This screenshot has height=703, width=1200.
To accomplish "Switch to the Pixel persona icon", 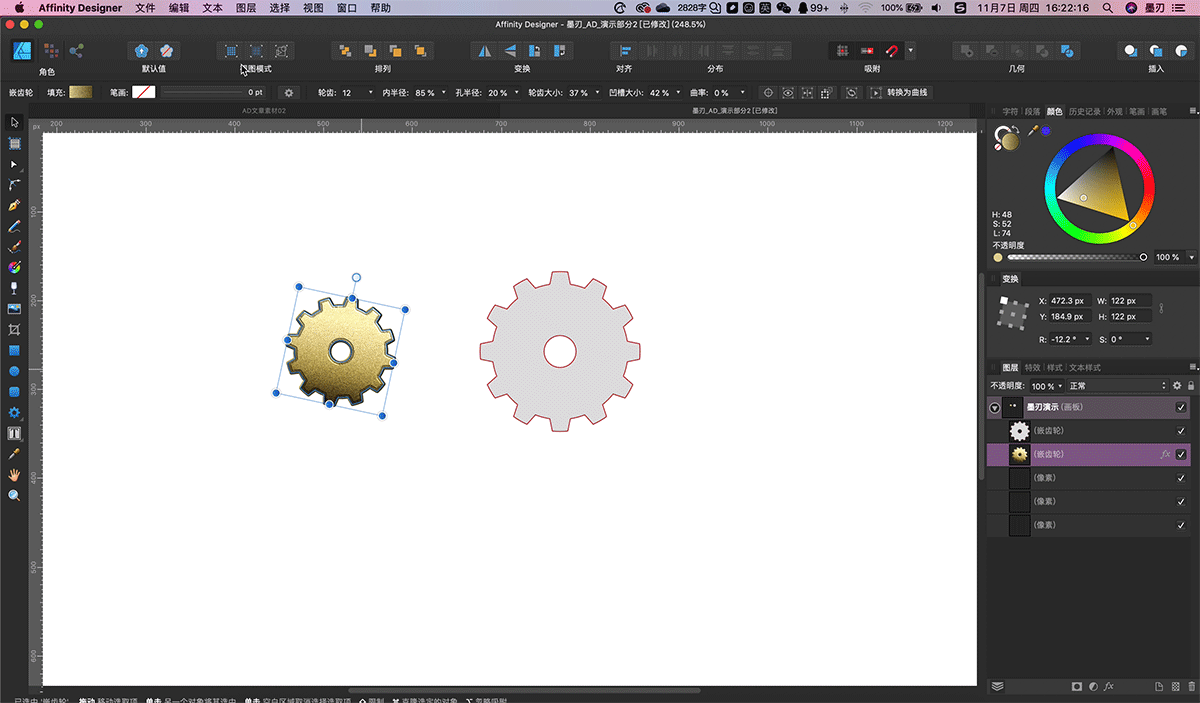I will [x=50, y=50].
